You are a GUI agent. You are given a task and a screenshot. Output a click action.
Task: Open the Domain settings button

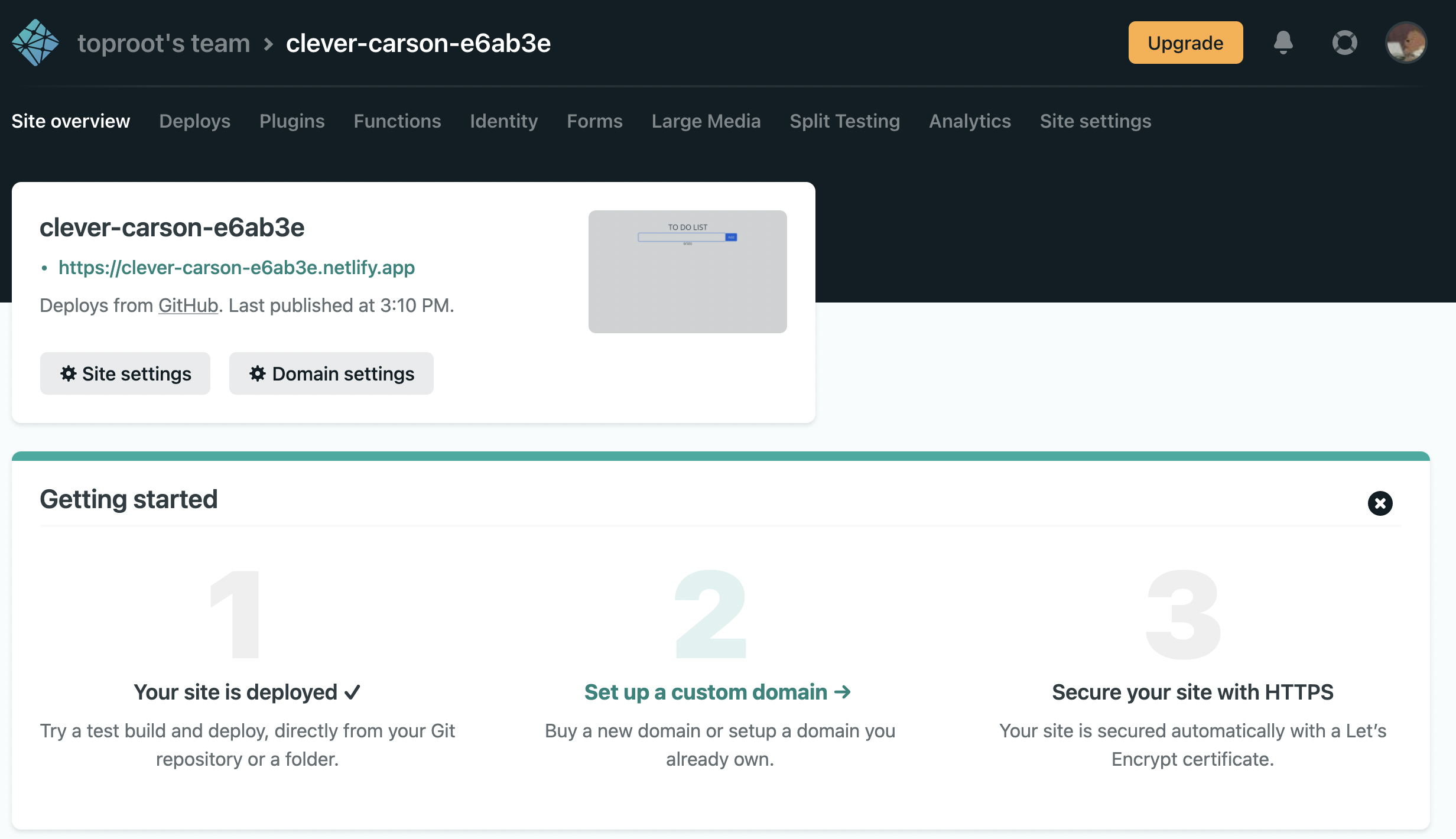331,373
